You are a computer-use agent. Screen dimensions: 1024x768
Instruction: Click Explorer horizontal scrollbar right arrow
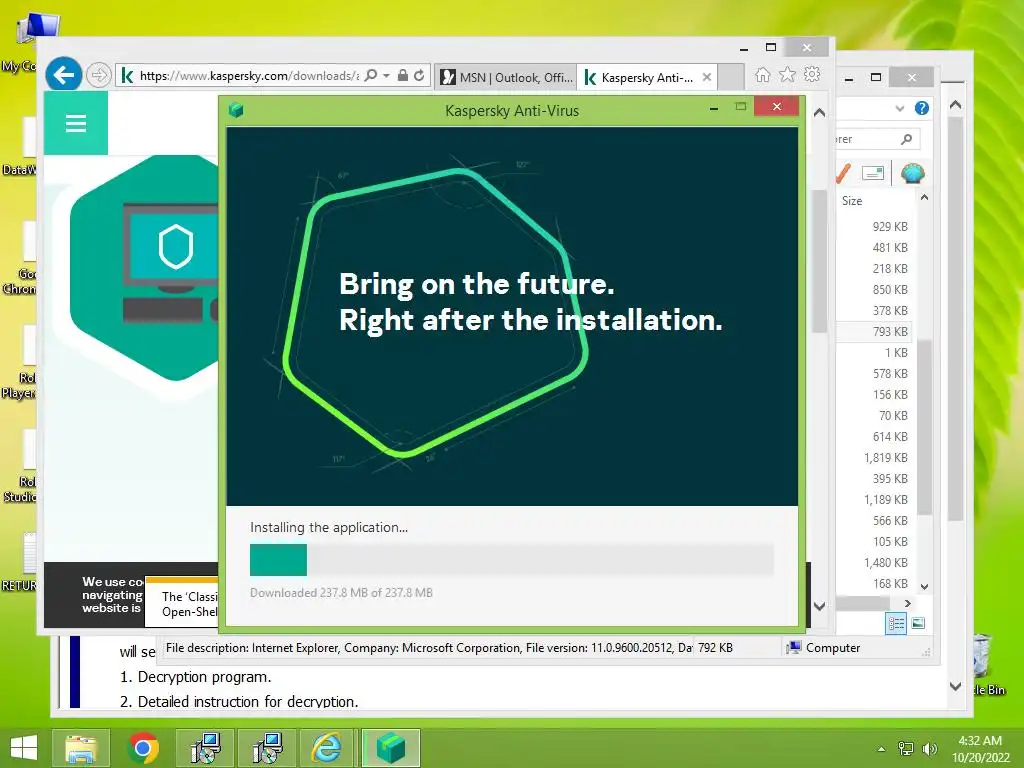tap(907, 603)
